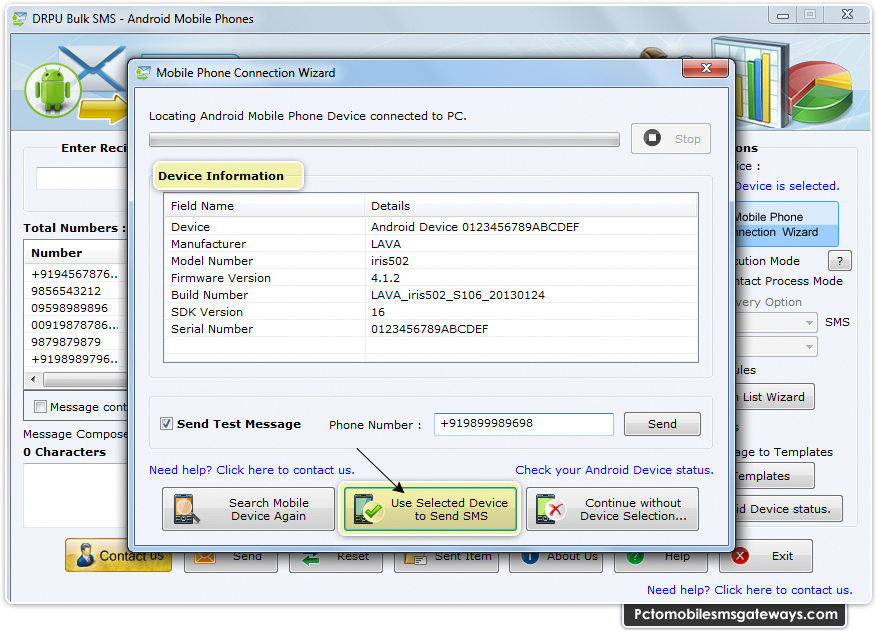
Task: Click the Number column header in the main window
Action: [77, 253]
